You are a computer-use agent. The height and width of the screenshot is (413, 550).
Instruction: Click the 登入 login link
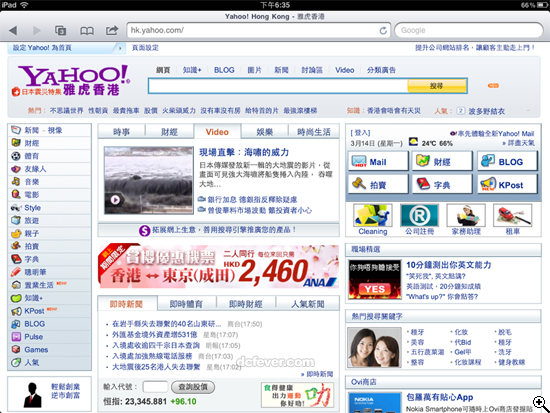pos(360,133)
